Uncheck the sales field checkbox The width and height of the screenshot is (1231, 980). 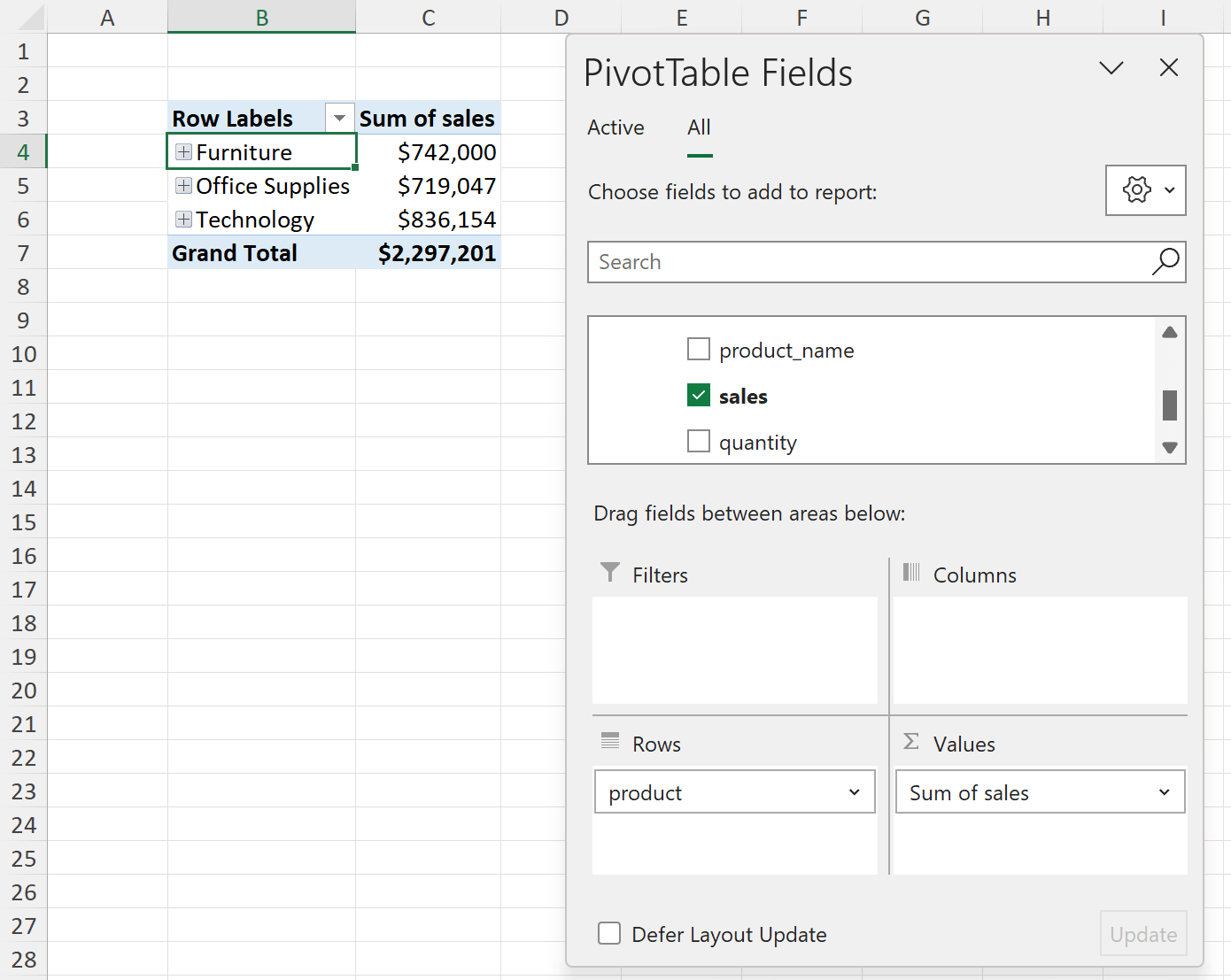[x=699, y=395]
